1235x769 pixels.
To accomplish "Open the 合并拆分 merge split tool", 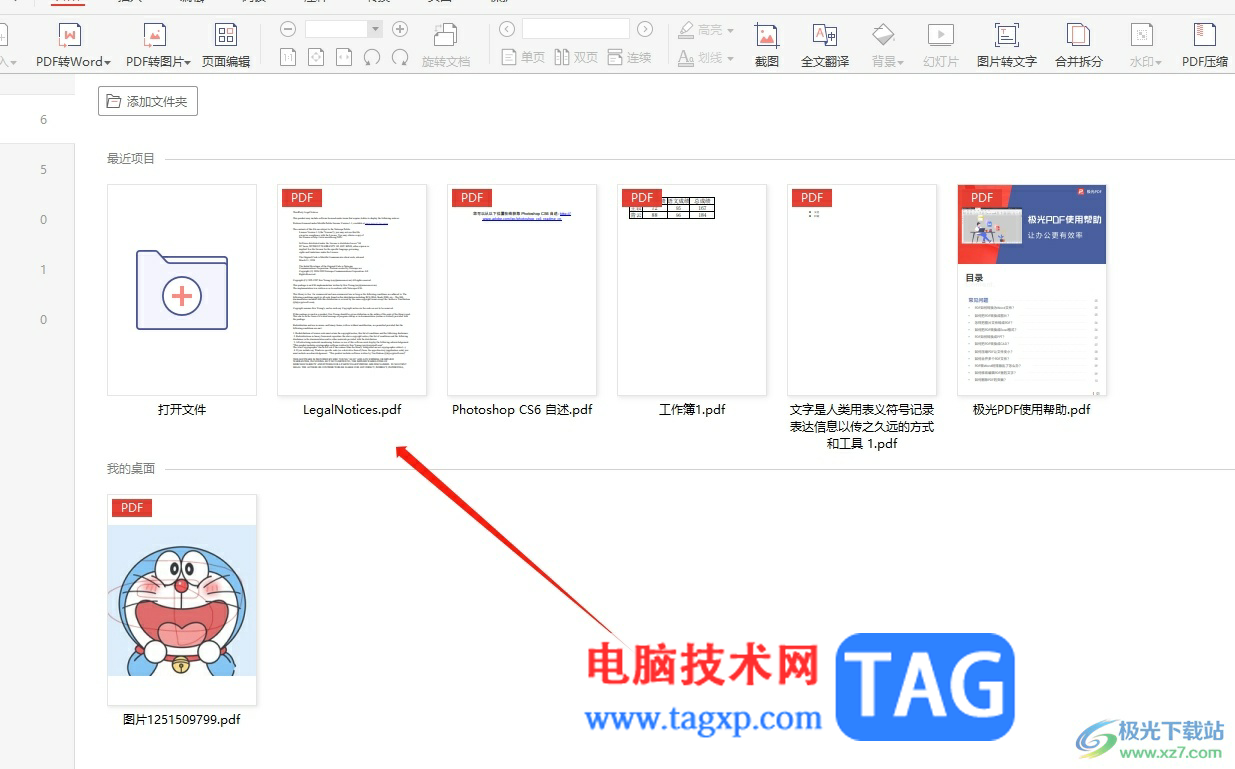I will pyautogui.click(x=1079, y=45).
